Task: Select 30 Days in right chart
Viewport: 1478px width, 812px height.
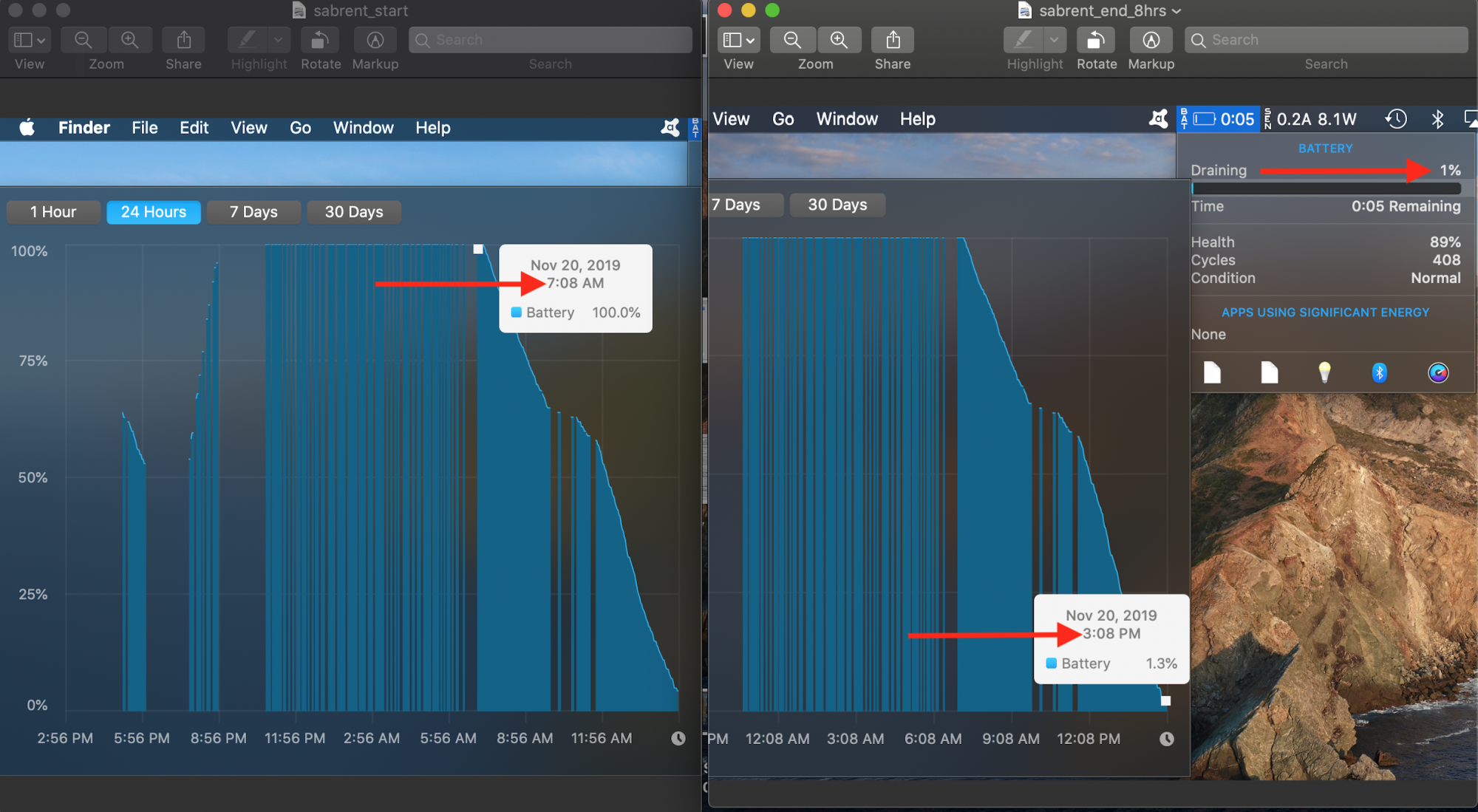Action: tap(837, 205)
